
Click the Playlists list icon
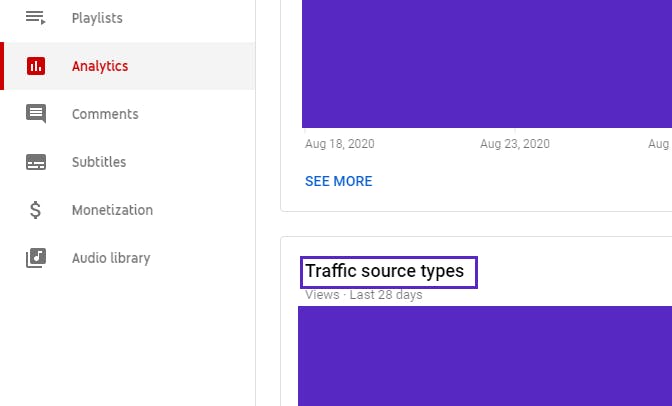pyautogui.click(x=36, y=18)
